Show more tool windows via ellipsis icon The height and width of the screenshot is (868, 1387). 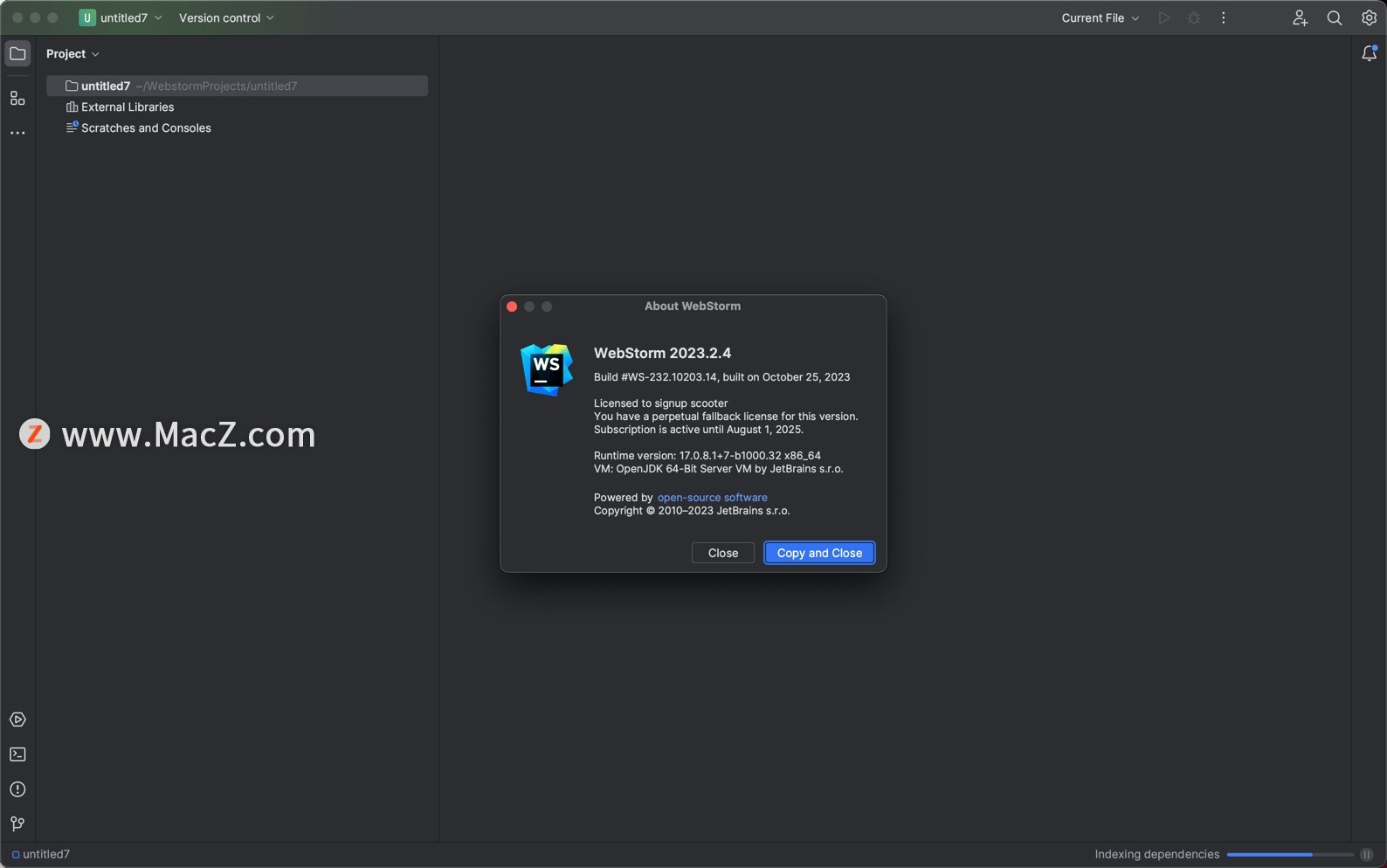click(17, 133)
